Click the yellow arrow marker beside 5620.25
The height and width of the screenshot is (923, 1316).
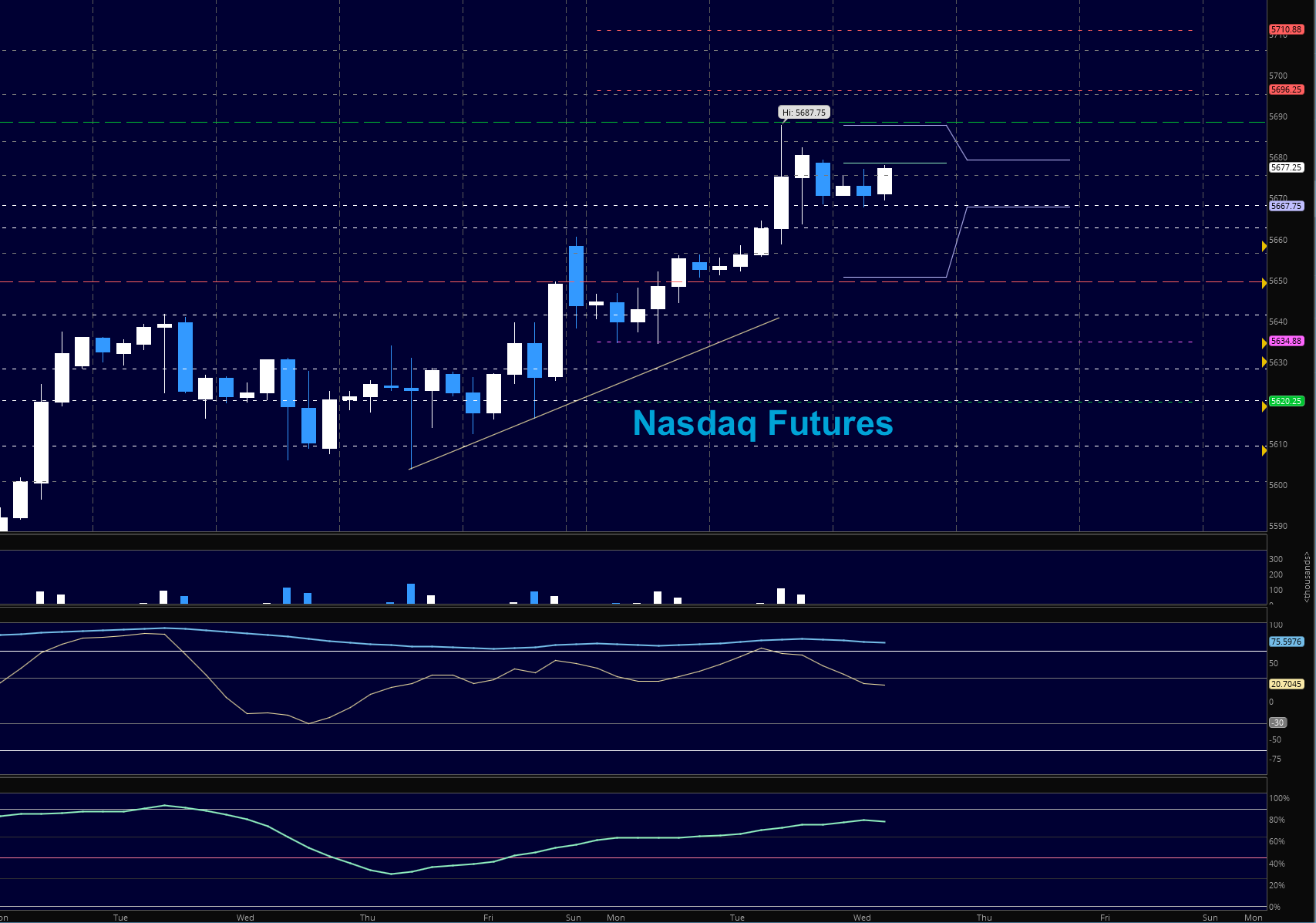(x=1264, y=406)
